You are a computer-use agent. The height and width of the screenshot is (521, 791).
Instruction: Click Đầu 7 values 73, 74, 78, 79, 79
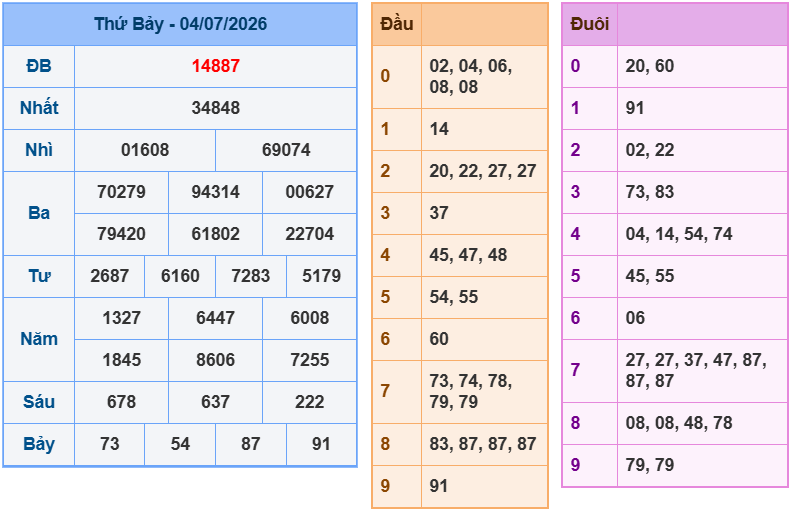(x=471, y=391)
